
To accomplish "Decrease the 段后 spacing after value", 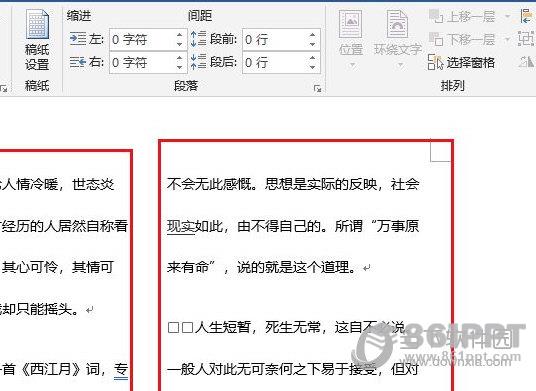I will (x=312, y=67).
